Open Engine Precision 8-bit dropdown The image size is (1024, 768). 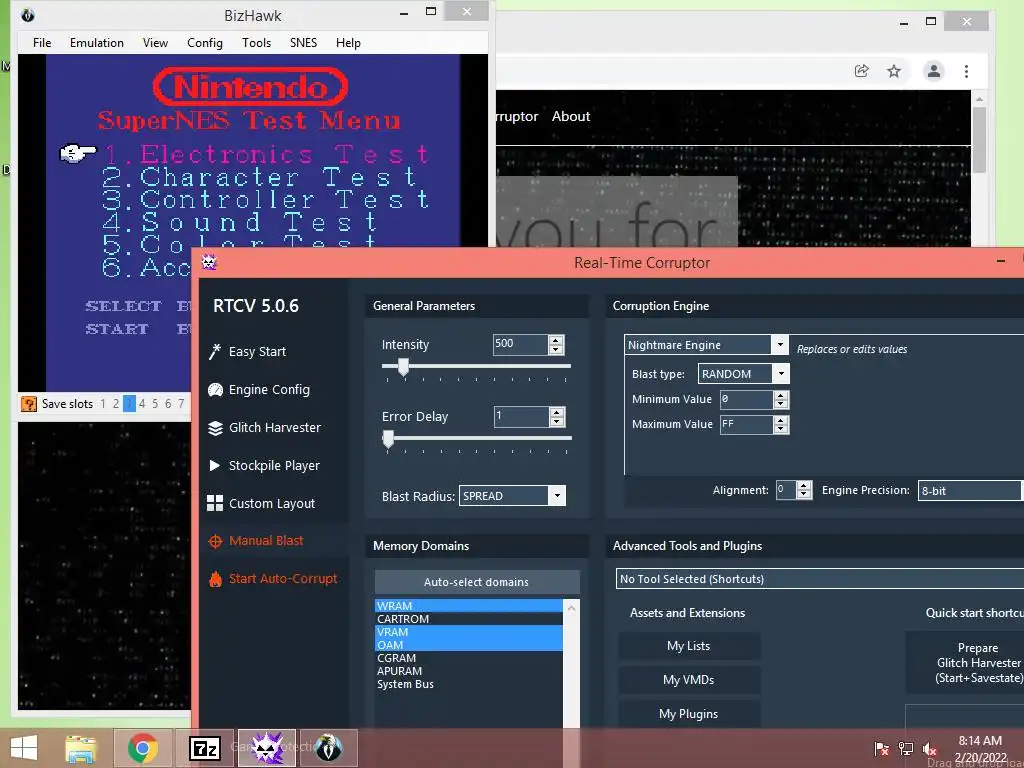coord(970,490)
